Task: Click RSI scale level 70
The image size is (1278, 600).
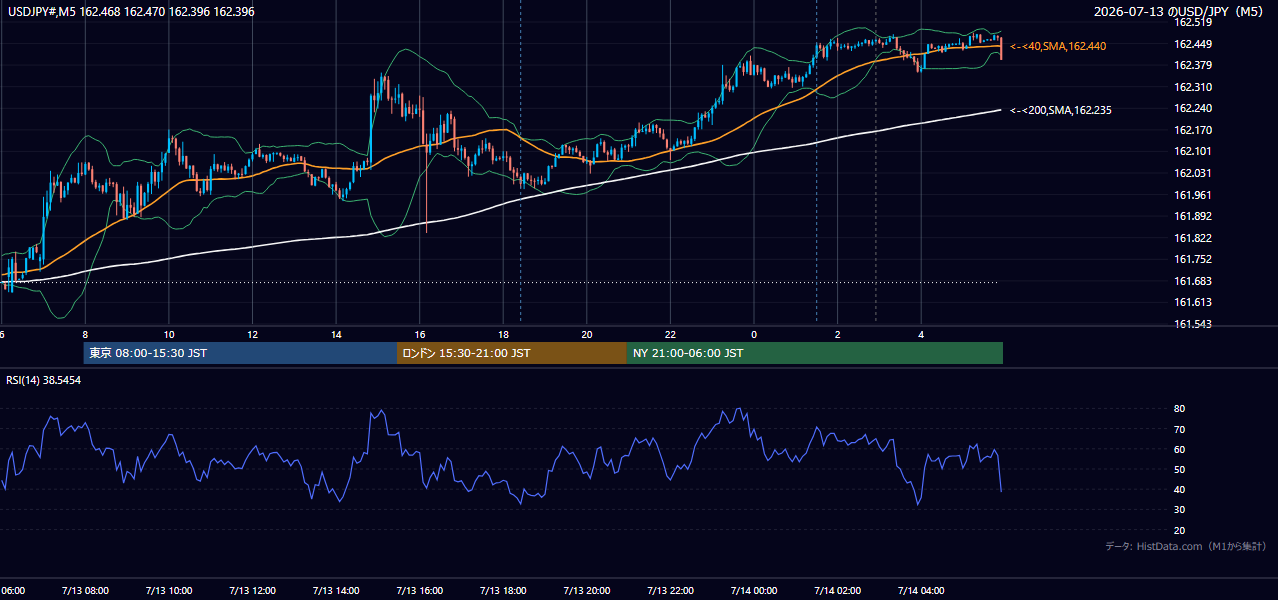Action: click(1180, 429)
